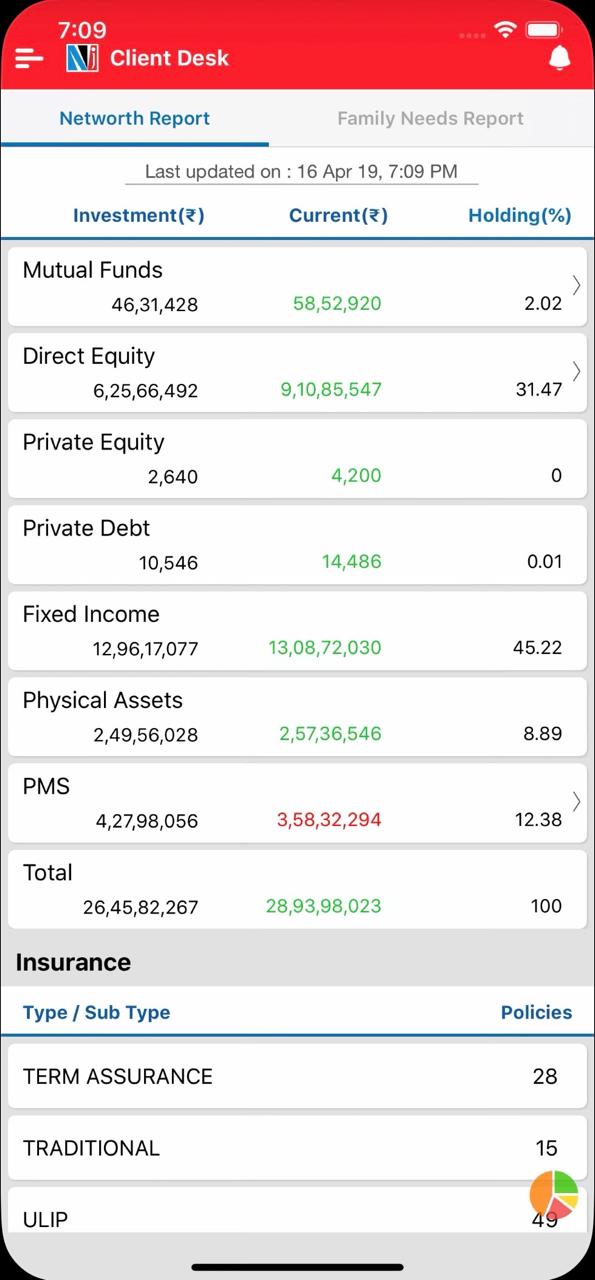Tap the Wi-Fi status icon
This screenshot has width=595, height=1280.
[x=505, y=30]
